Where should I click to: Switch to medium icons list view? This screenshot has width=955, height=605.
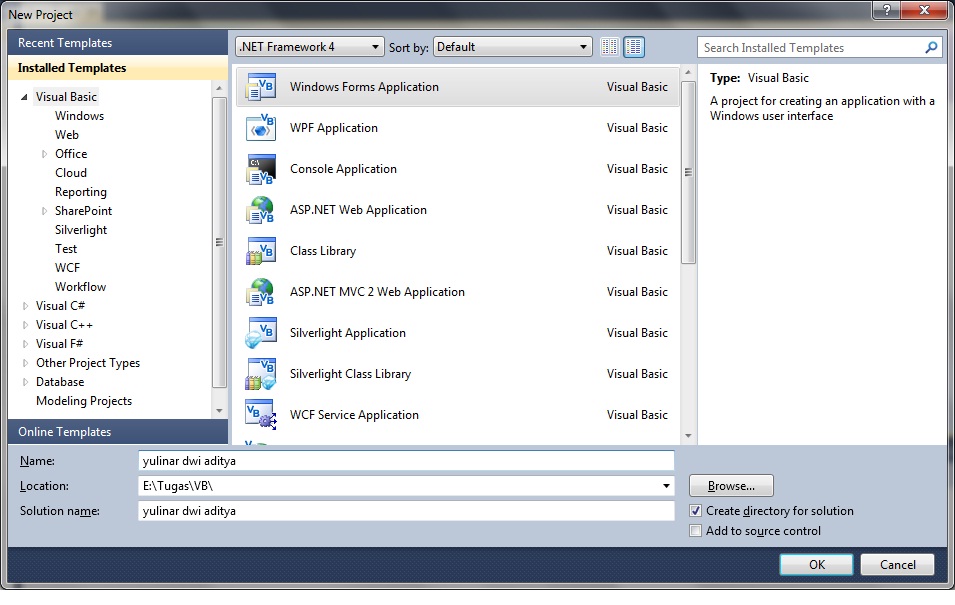(633, 47)
